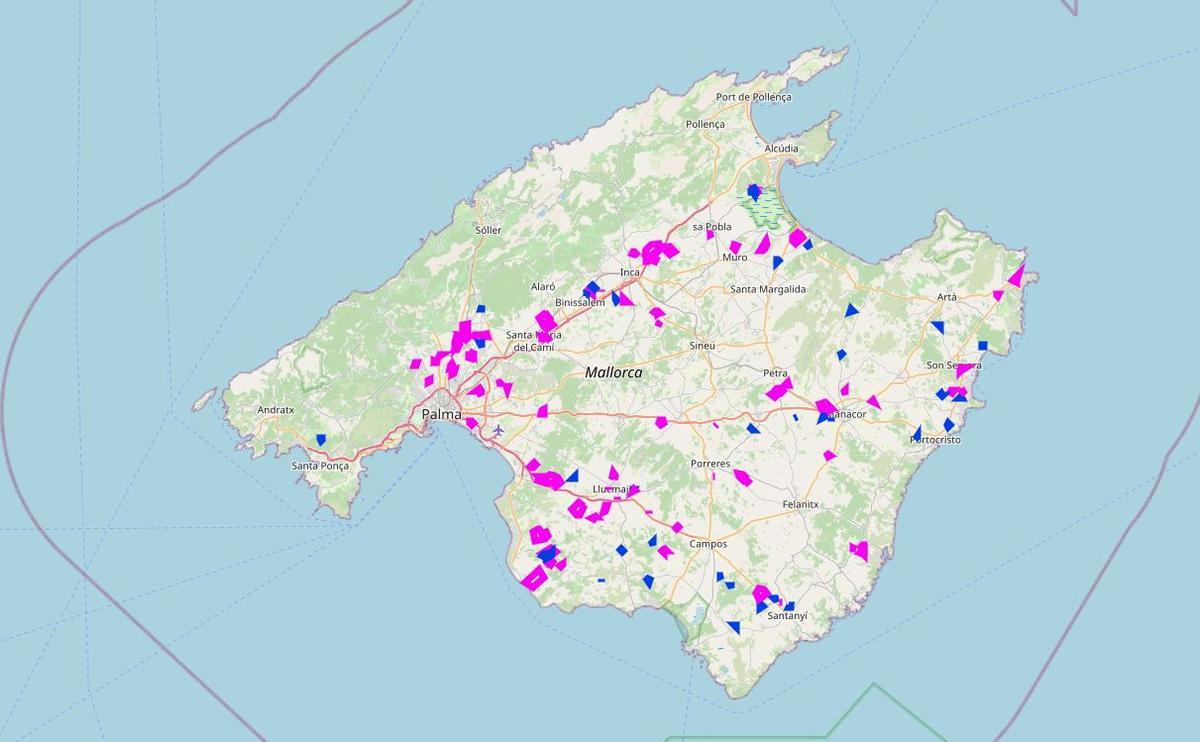Select the blue polygon north of Santa Ponça
Viewport: 1200px width, 742px height.
pos(321,439)
